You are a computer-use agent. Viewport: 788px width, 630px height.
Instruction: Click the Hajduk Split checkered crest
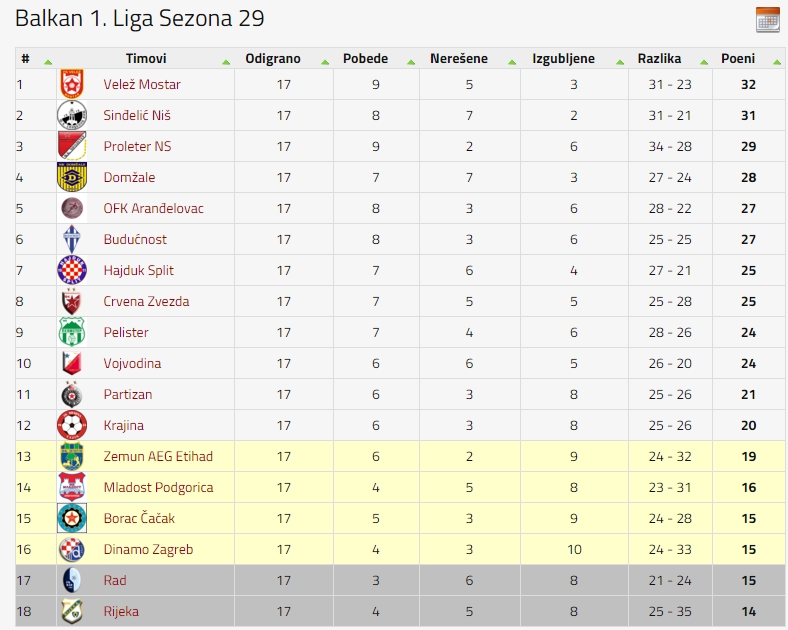(x=72, y=270)
